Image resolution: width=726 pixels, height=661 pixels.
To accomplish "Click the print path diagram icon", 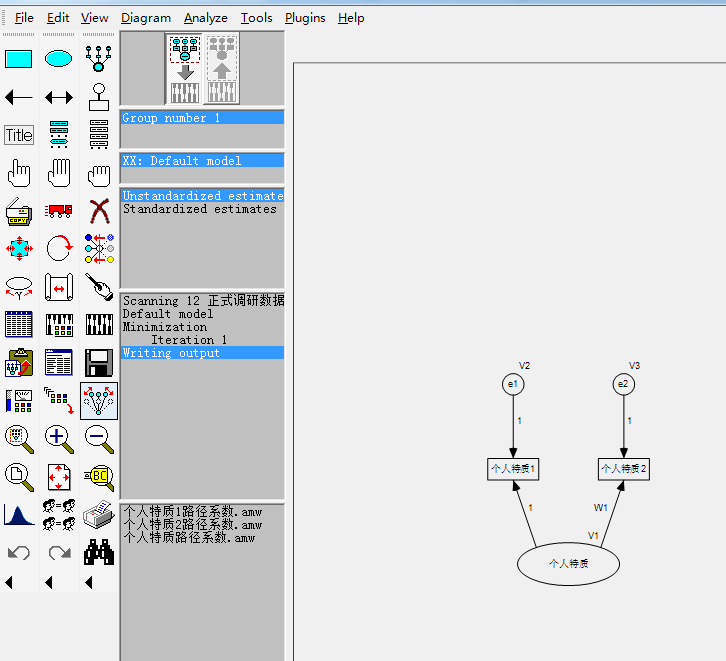I will [x=99, y=514].
